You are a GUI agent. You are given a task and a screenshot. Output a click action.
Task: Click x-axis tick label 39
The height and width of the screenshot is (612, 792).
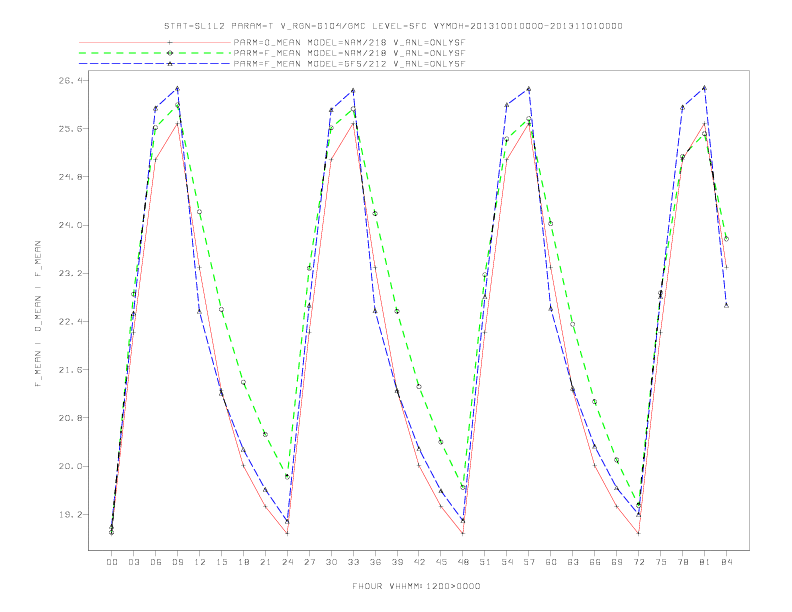[397, 562]
